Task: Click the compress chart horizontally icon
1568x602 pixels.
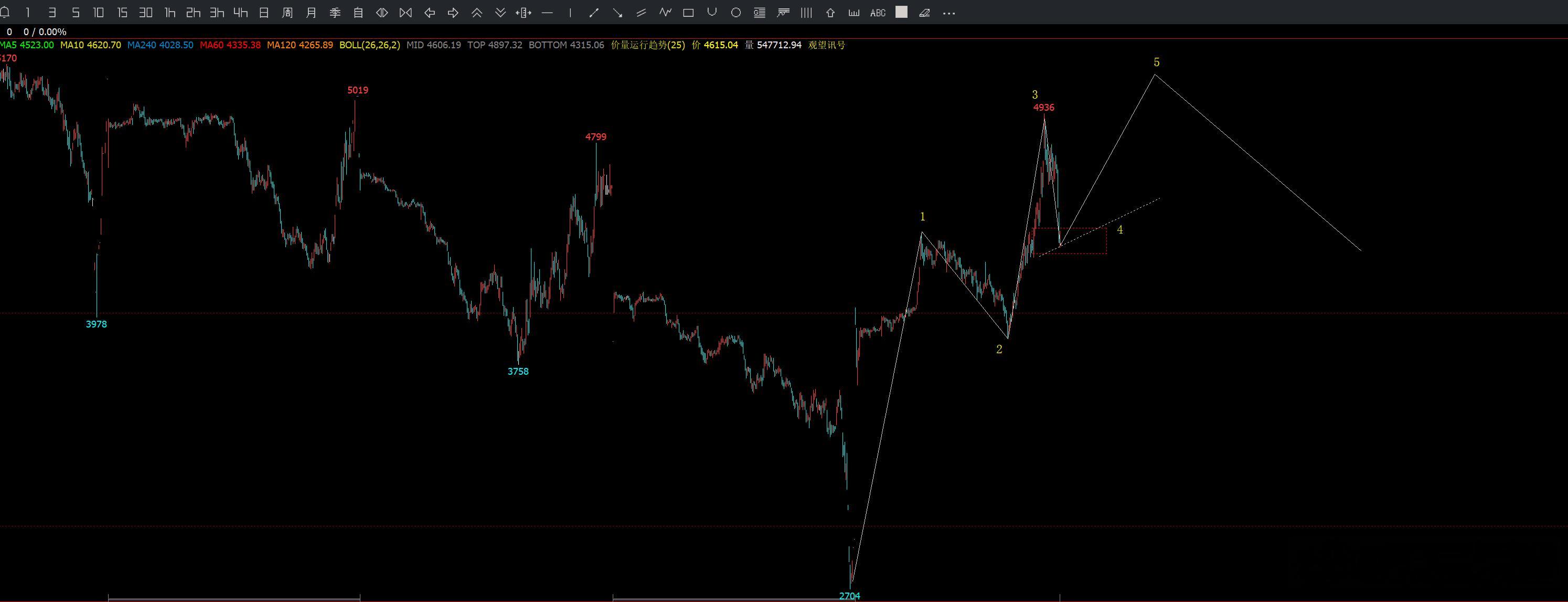Action: tap(406, 13)
